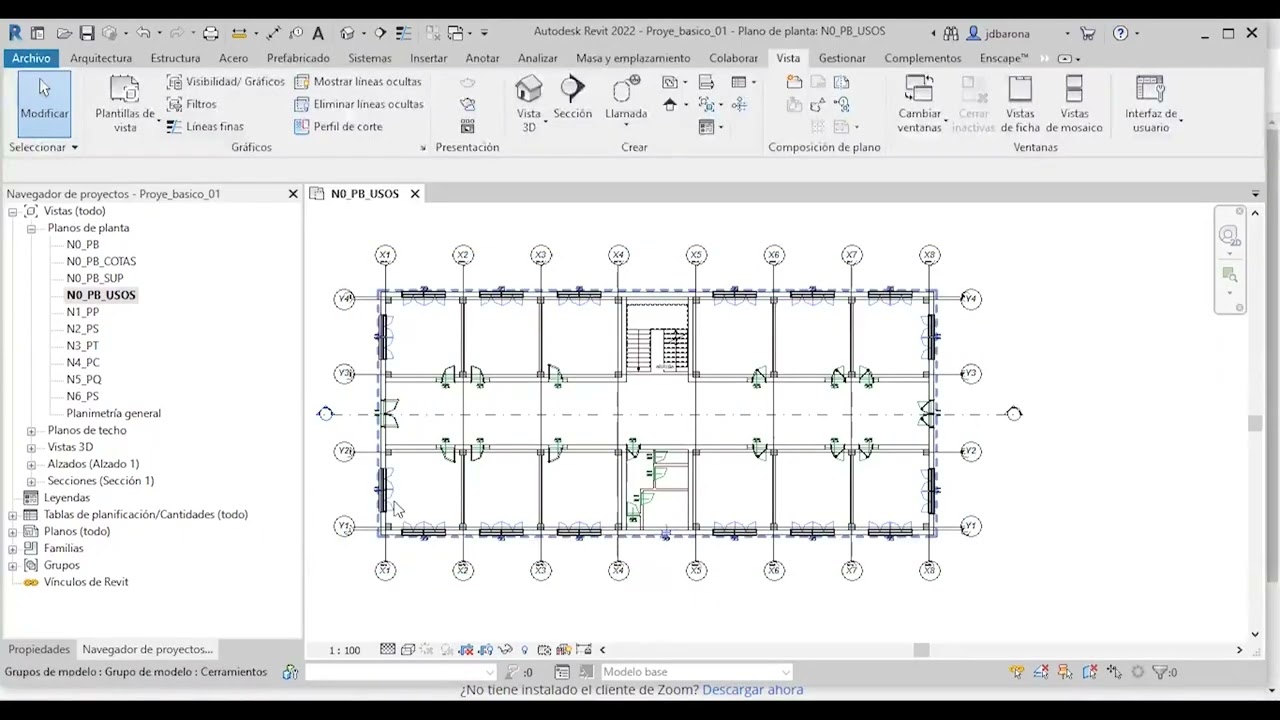This screenshot has width=1280, height=720.
Task: Activate Eliminar líneas ocultas
Action: point(358,104)
